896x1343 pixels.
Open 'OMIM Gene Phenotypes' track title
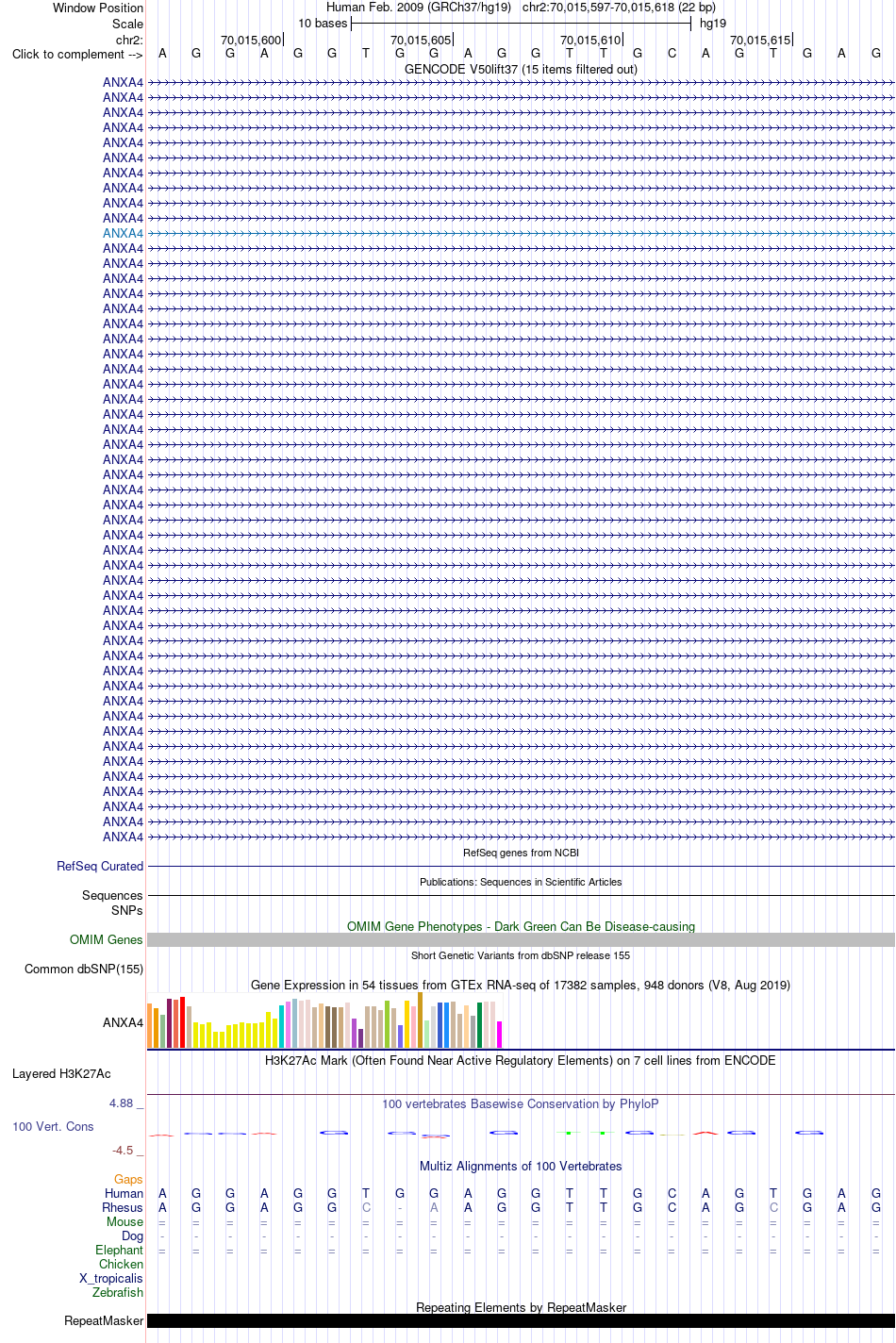point(521,926)
